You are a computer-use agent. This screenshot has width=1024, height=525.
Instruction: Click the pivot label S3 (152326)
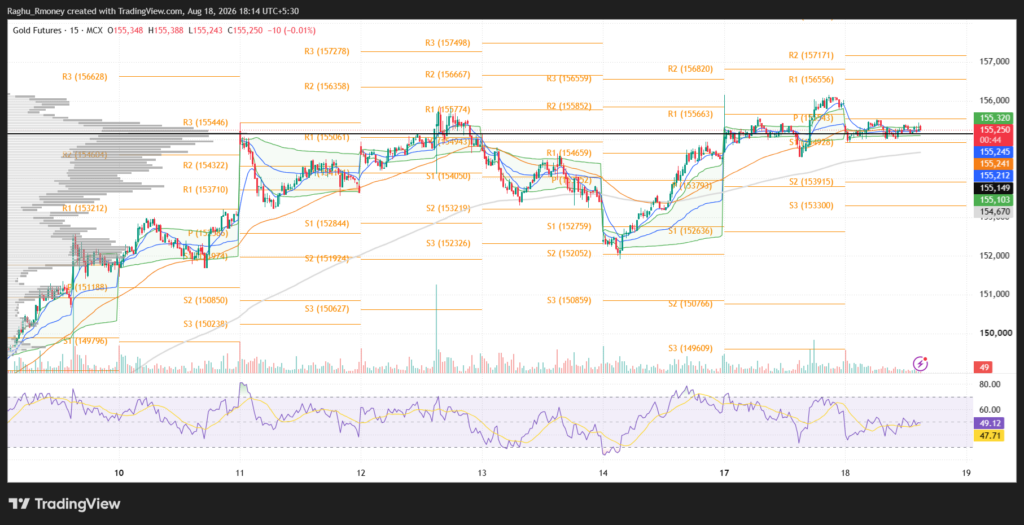(447, 243)
